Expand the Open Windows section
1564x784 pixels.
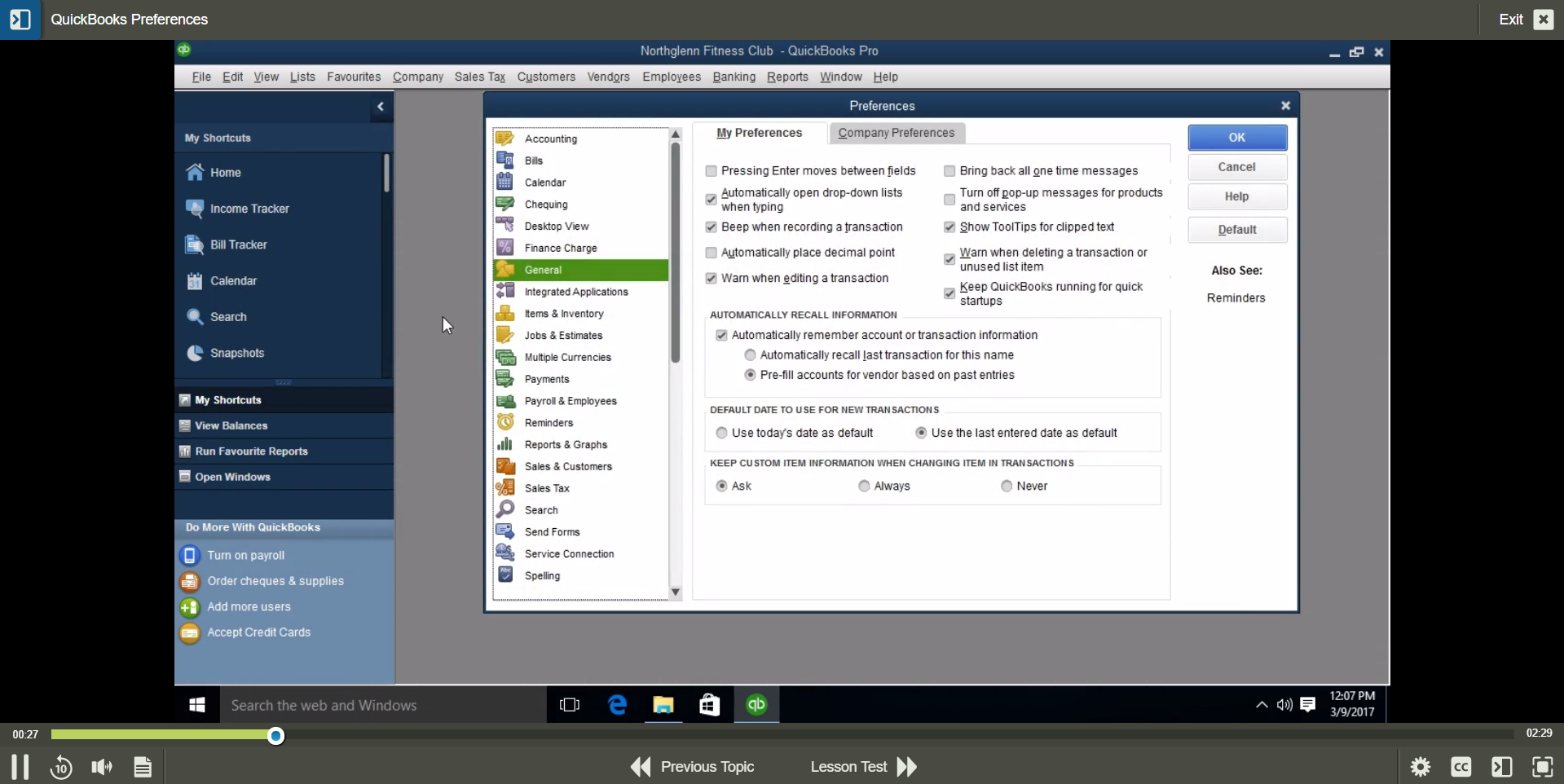click(231, 476)
